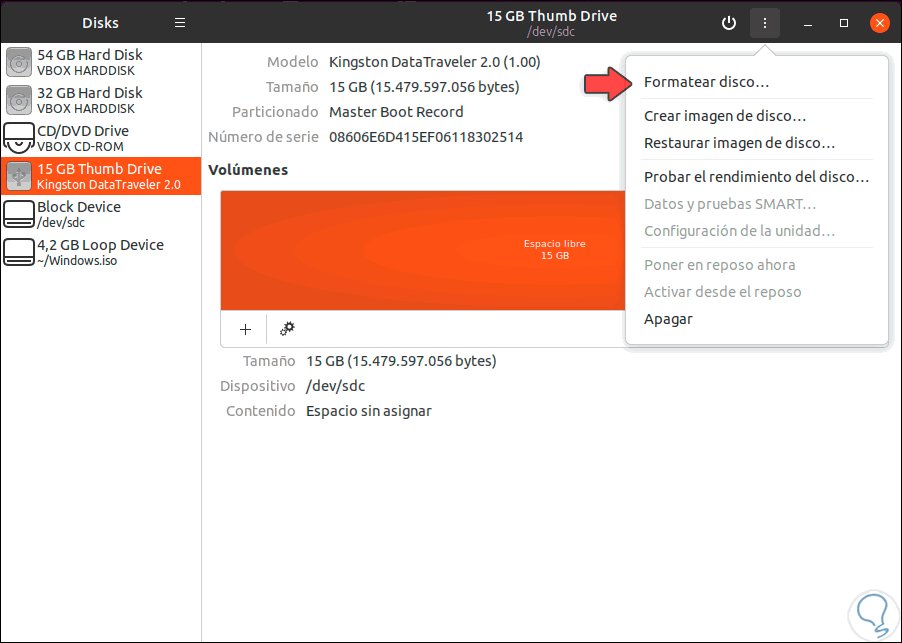
Task: Select the 4,2 GB Loop Device icon
Action: 18,252
